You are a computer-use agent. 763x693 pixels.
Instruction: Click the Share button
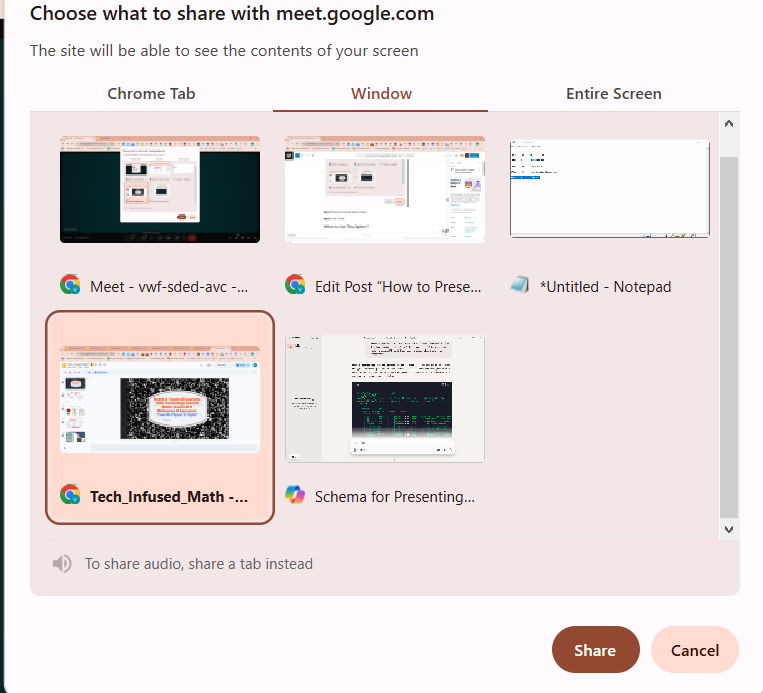coord(595,650)
